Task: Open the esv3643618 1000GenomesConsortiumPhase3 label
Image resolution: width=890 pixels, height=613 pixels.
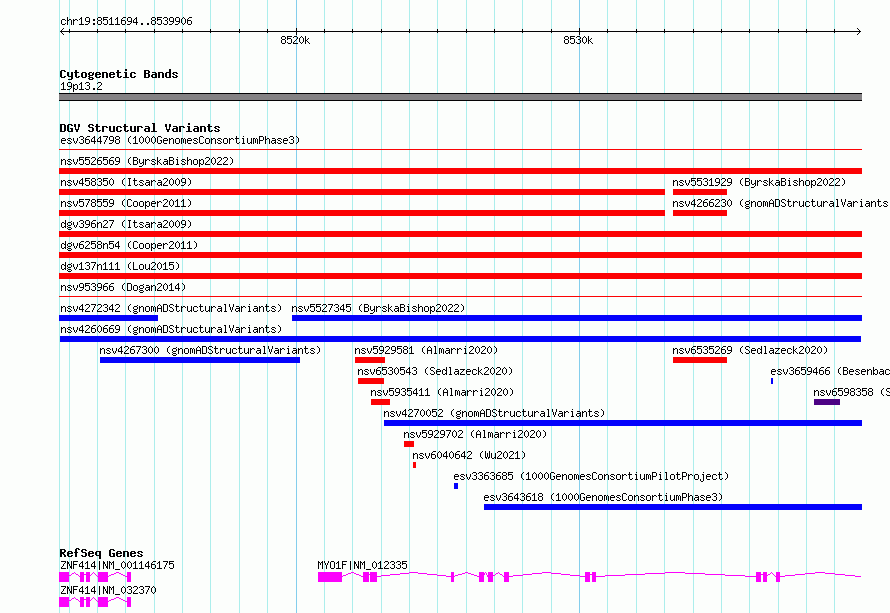Action: pyautogui.click(x=603, y=497)
